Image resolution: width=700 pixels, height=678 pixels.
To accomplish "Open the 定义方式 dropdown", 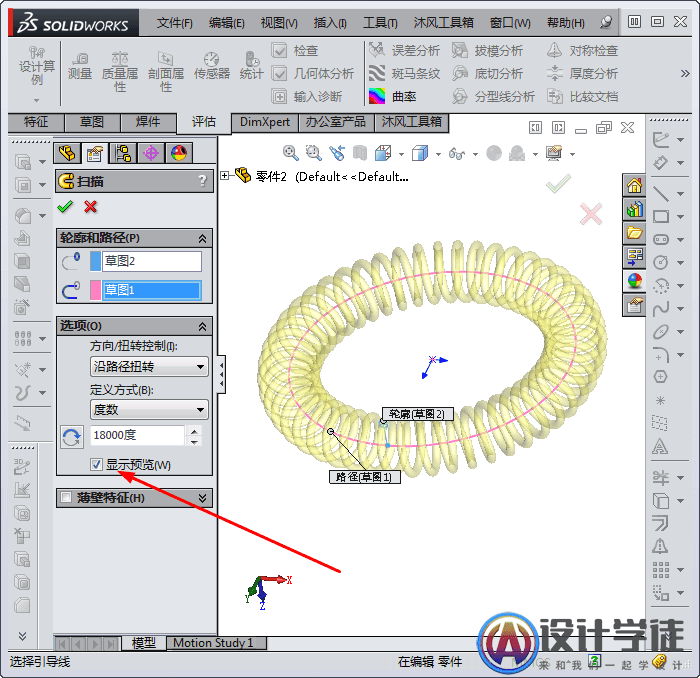I will (x=149, y=409).
